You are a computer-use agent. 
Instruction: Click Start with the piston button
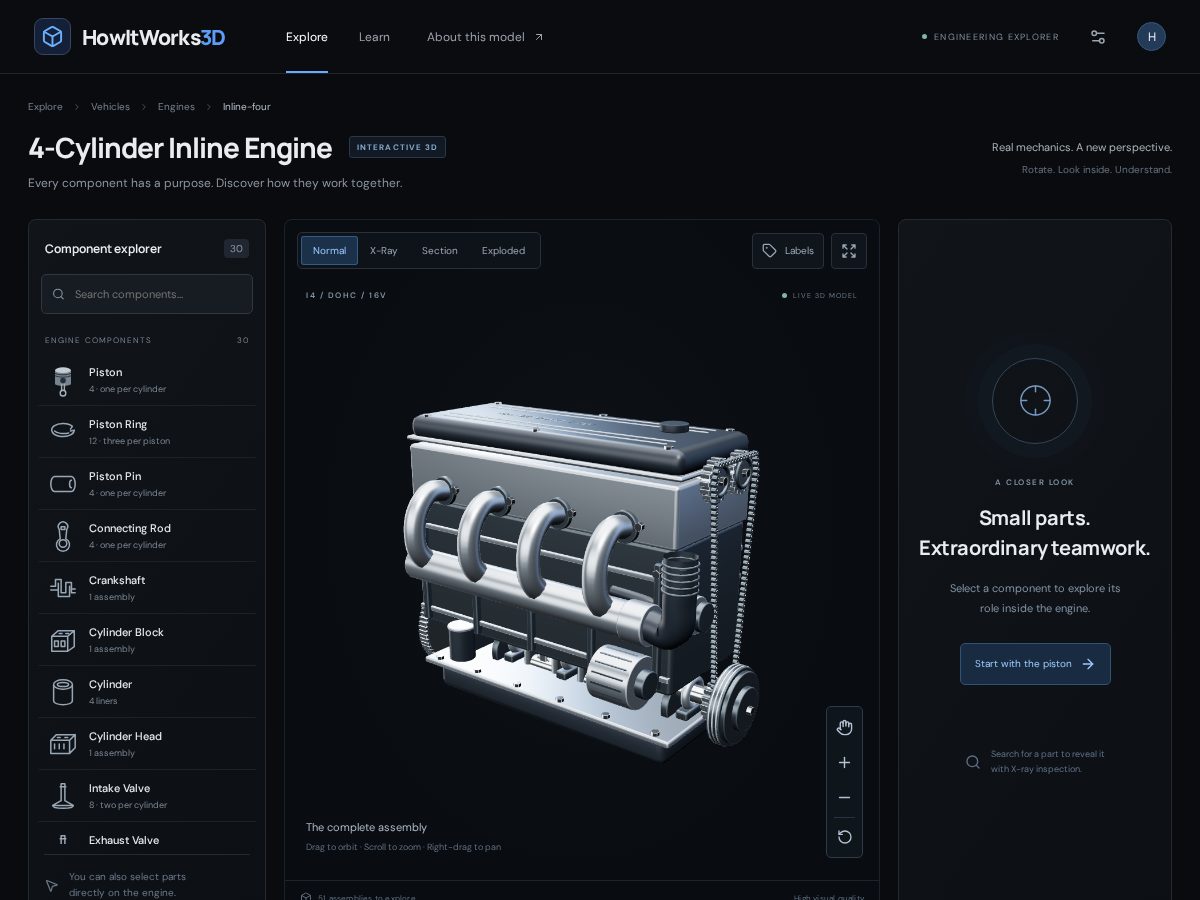point(1035,664)
